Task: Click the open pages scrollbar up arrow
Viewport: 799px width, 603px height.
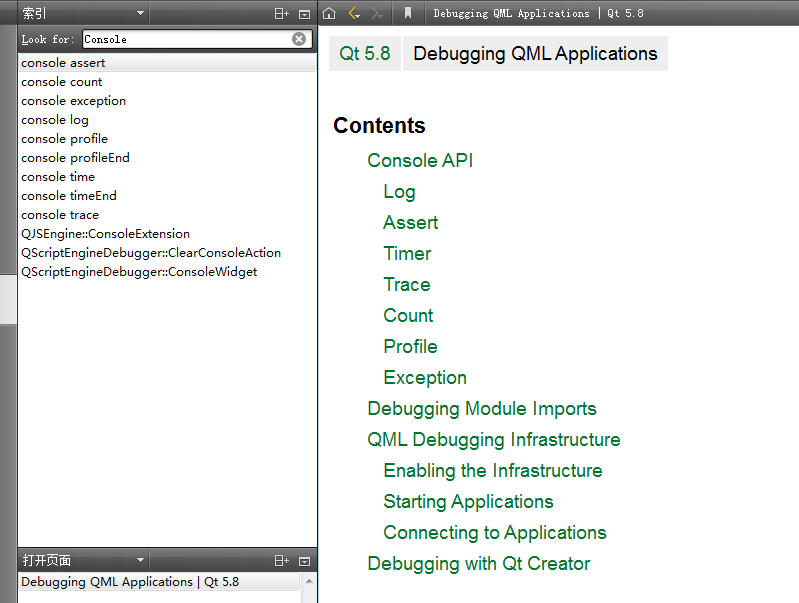Action: pyautogui.click(x=309, y=581)
